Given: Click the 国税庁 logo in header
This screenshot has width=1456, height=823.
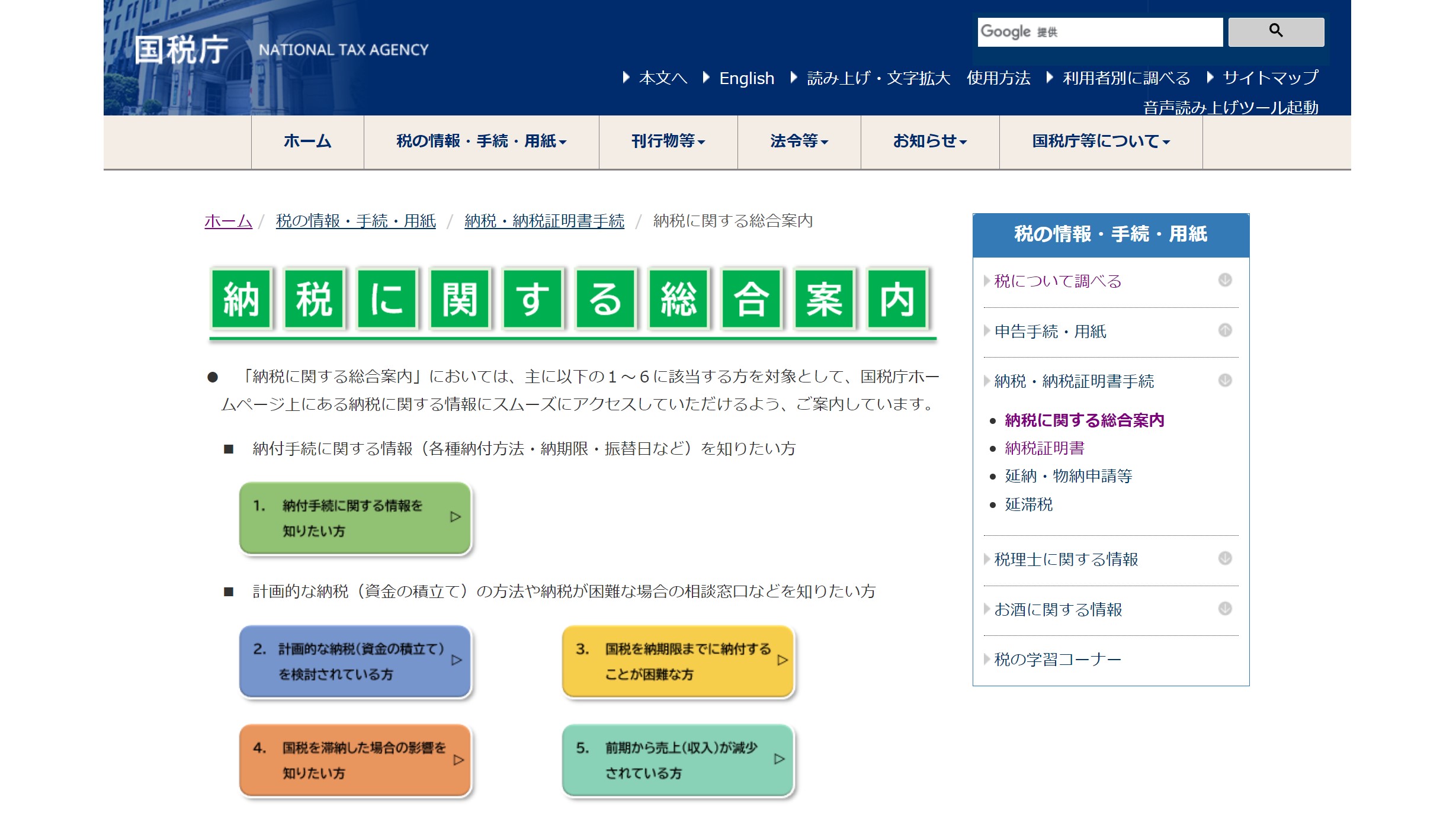Looking at the screenshot, I should [181, 50].
